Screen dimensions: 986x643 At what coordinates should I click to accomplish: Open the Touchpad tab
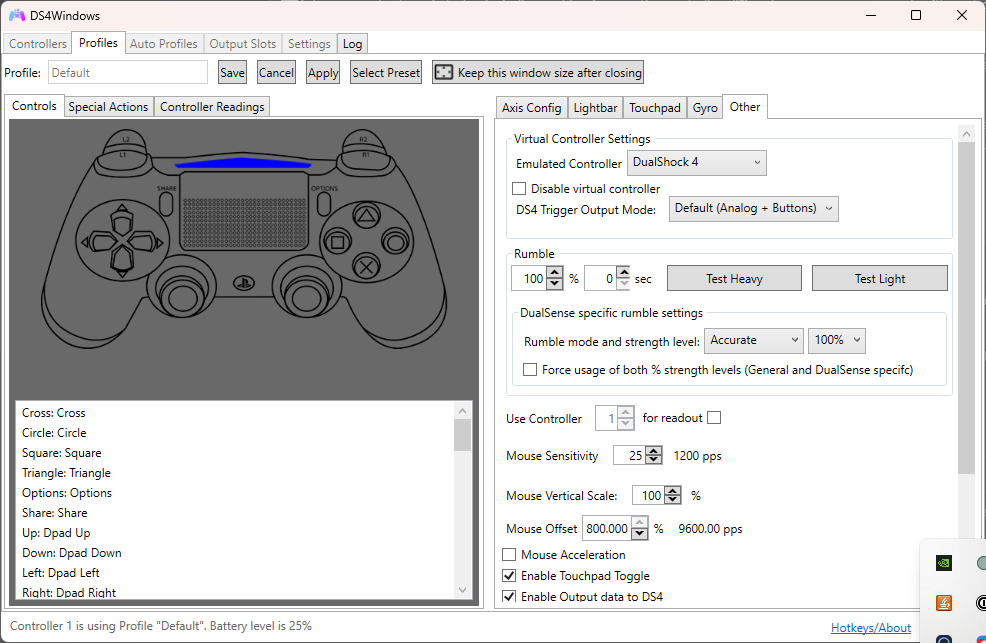[x=655, y=107]
